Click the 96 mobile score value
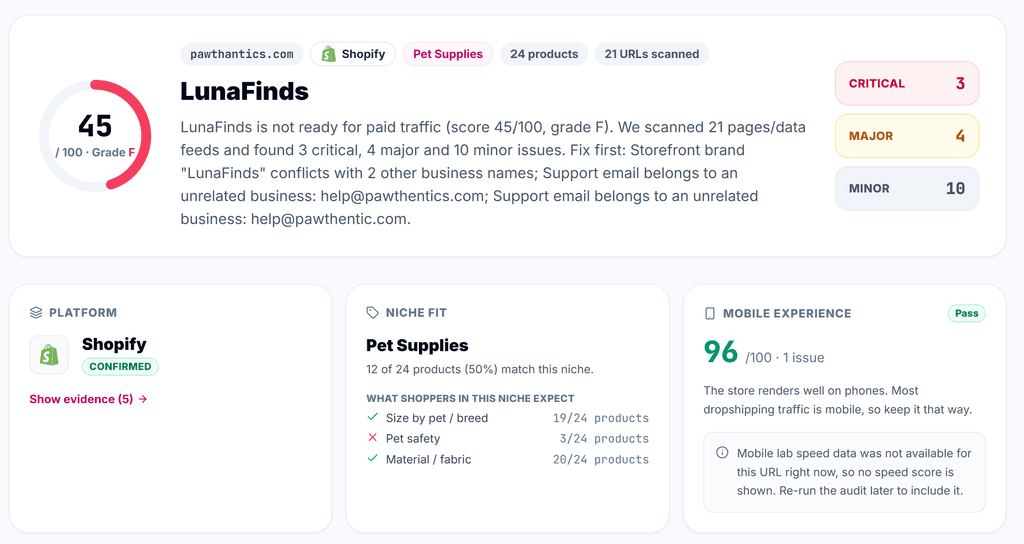The height and width of the screenshot is (544, 1024). pyautogui.click(x=721, y=352)
